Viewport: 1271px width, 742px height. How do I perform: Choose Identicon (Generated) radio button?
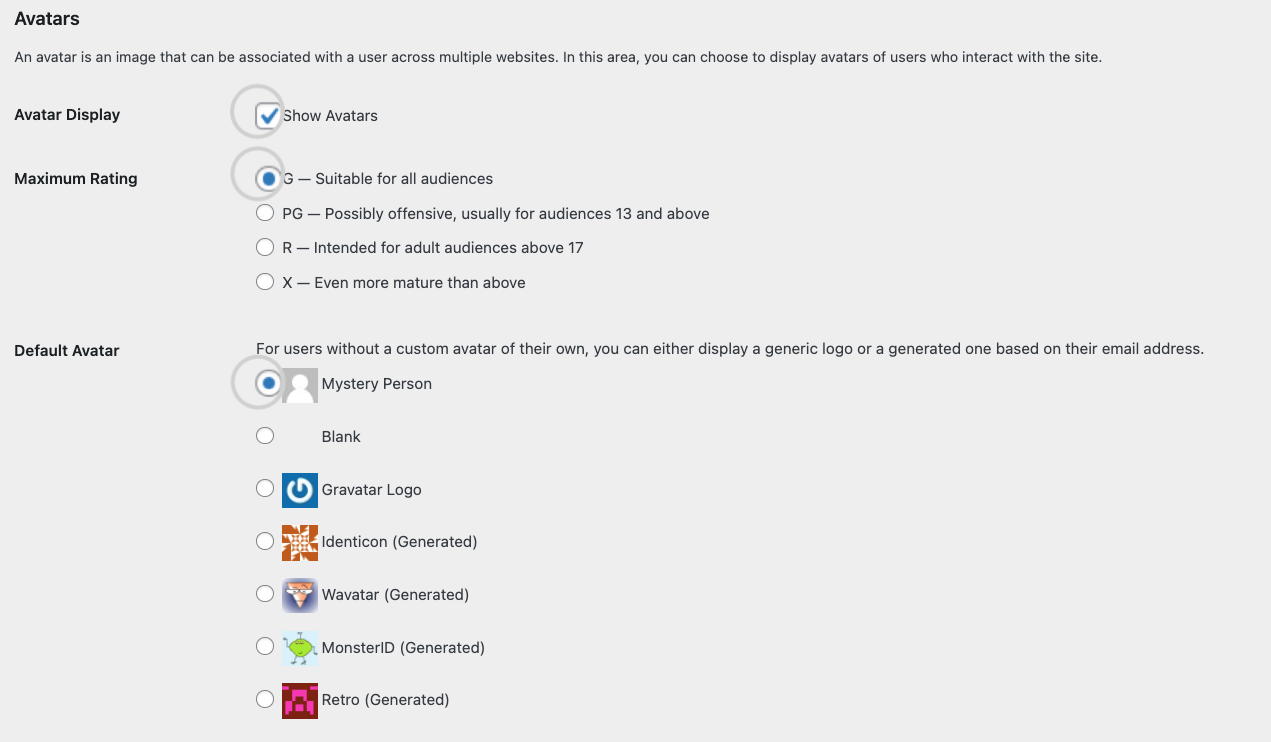pyautogui.click(x=265, y=541)
